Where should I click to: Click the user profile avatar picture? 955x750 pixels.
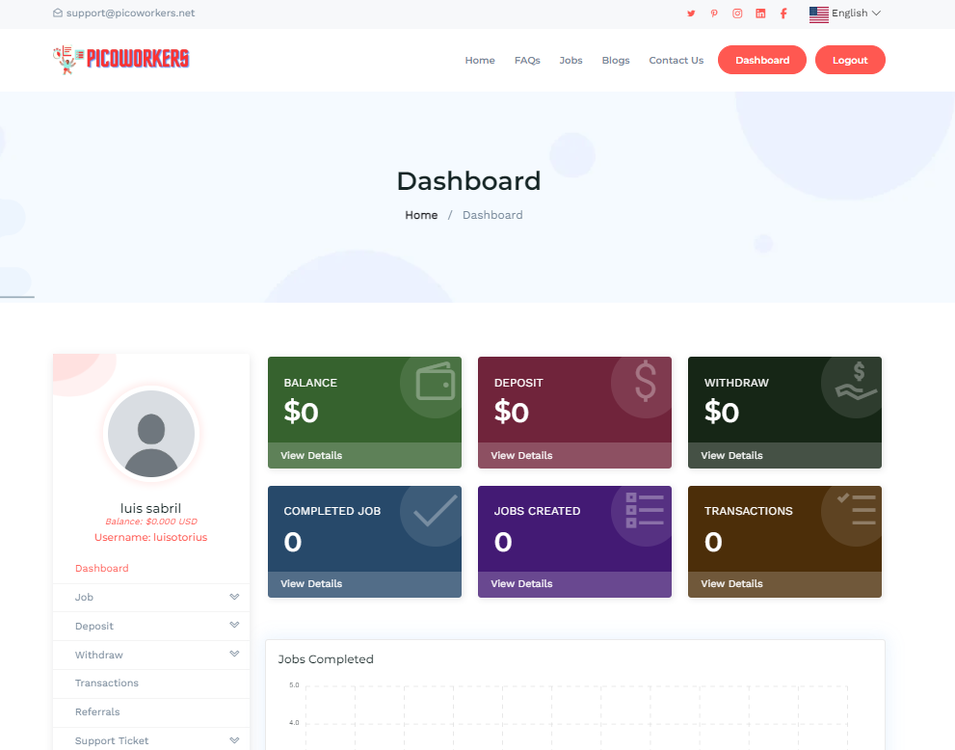pos(151,433)
